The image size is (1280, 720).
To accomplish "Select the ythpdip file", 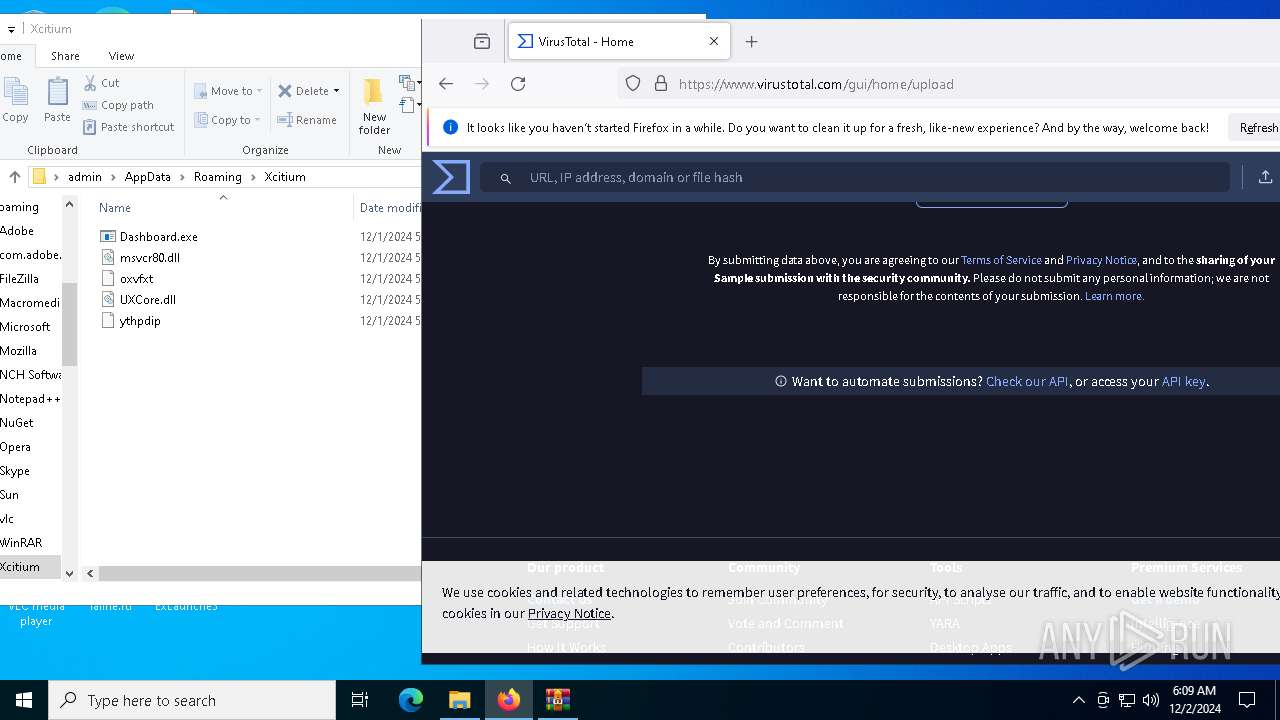I will (x=131, y=321).
